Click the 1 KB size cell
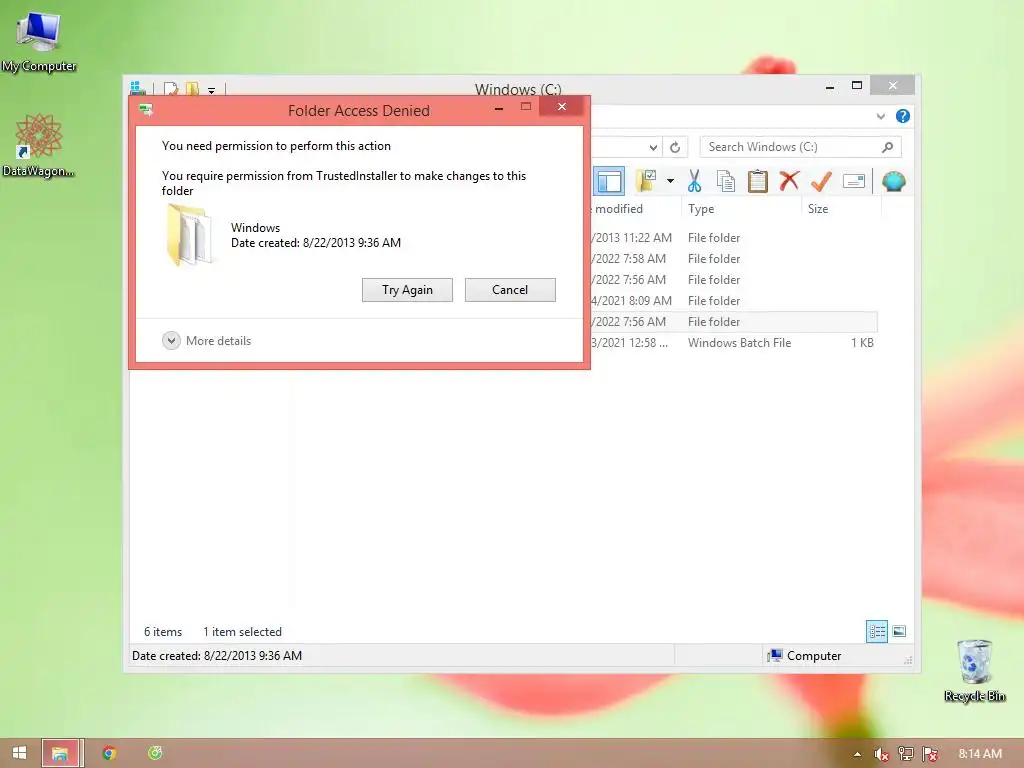This screenshot has height=768, width=1024. click(x=862, y=343)
